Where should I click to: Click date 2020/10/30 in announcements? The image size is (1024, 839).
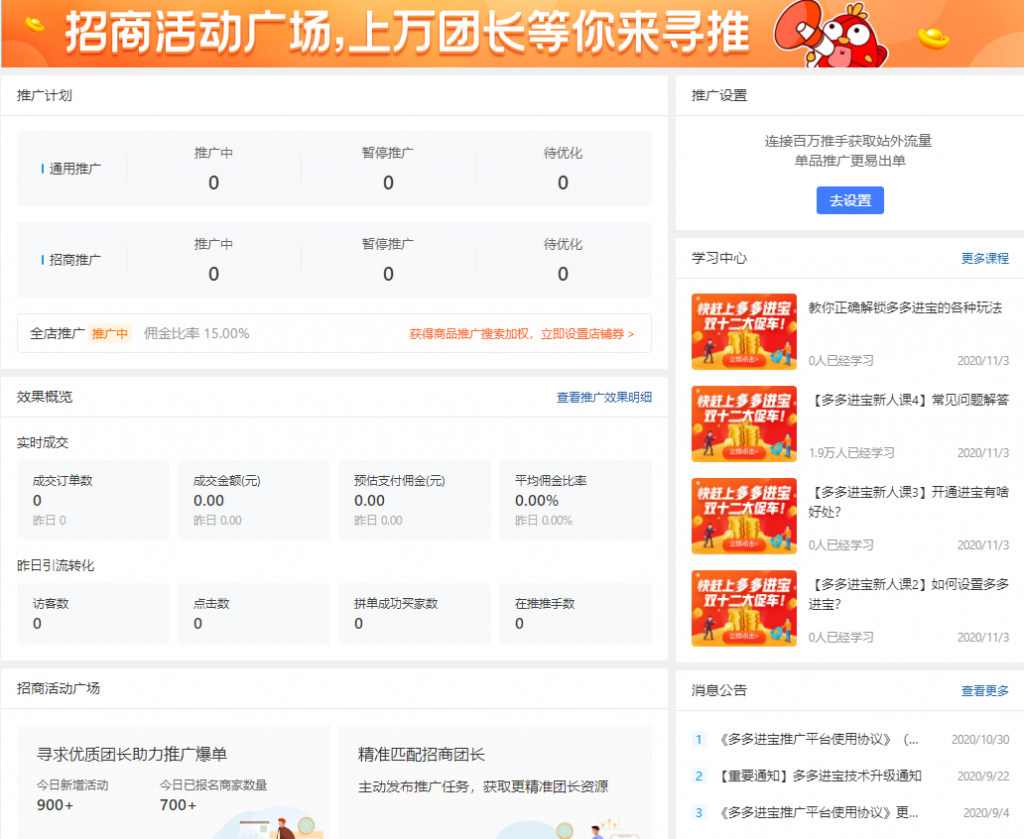(x=980, y=740)
